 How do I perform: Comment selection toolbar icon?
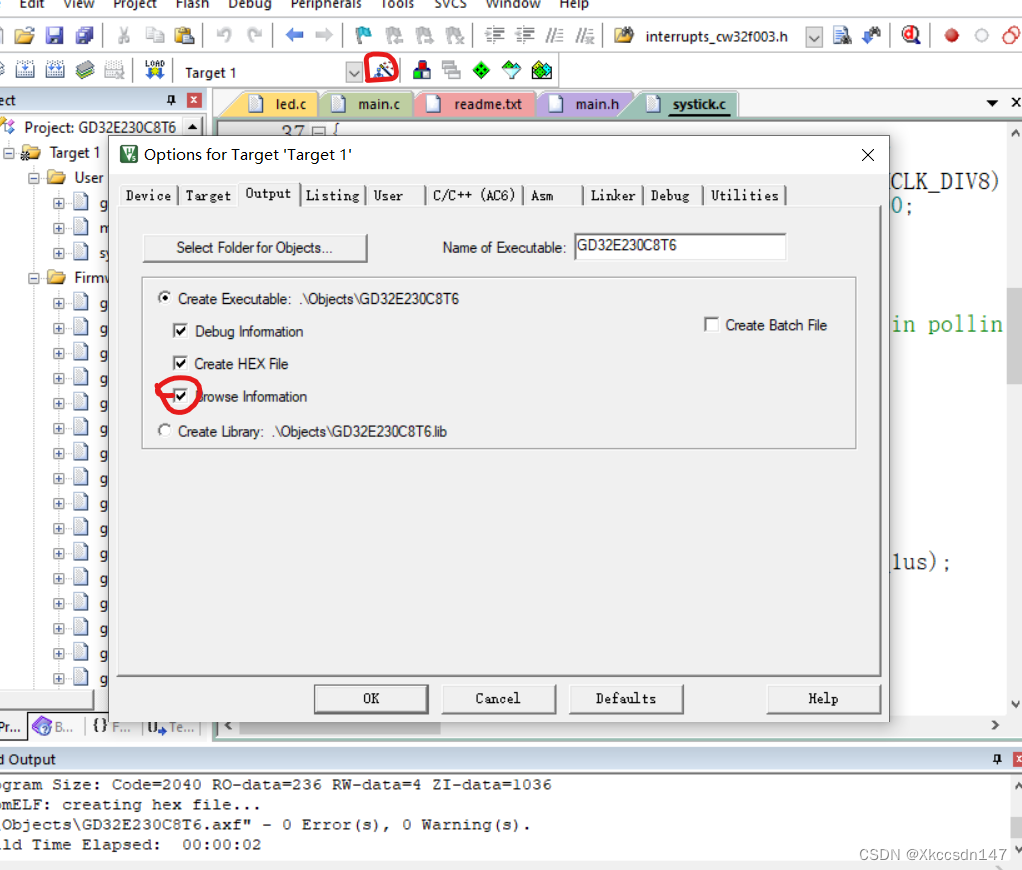point(555,35)
